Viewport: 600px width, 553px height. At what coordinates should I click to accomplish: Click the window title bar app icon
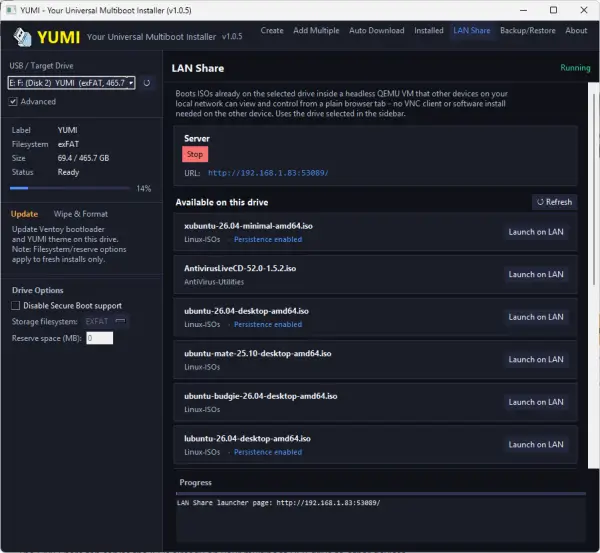(x=11, y=10)
